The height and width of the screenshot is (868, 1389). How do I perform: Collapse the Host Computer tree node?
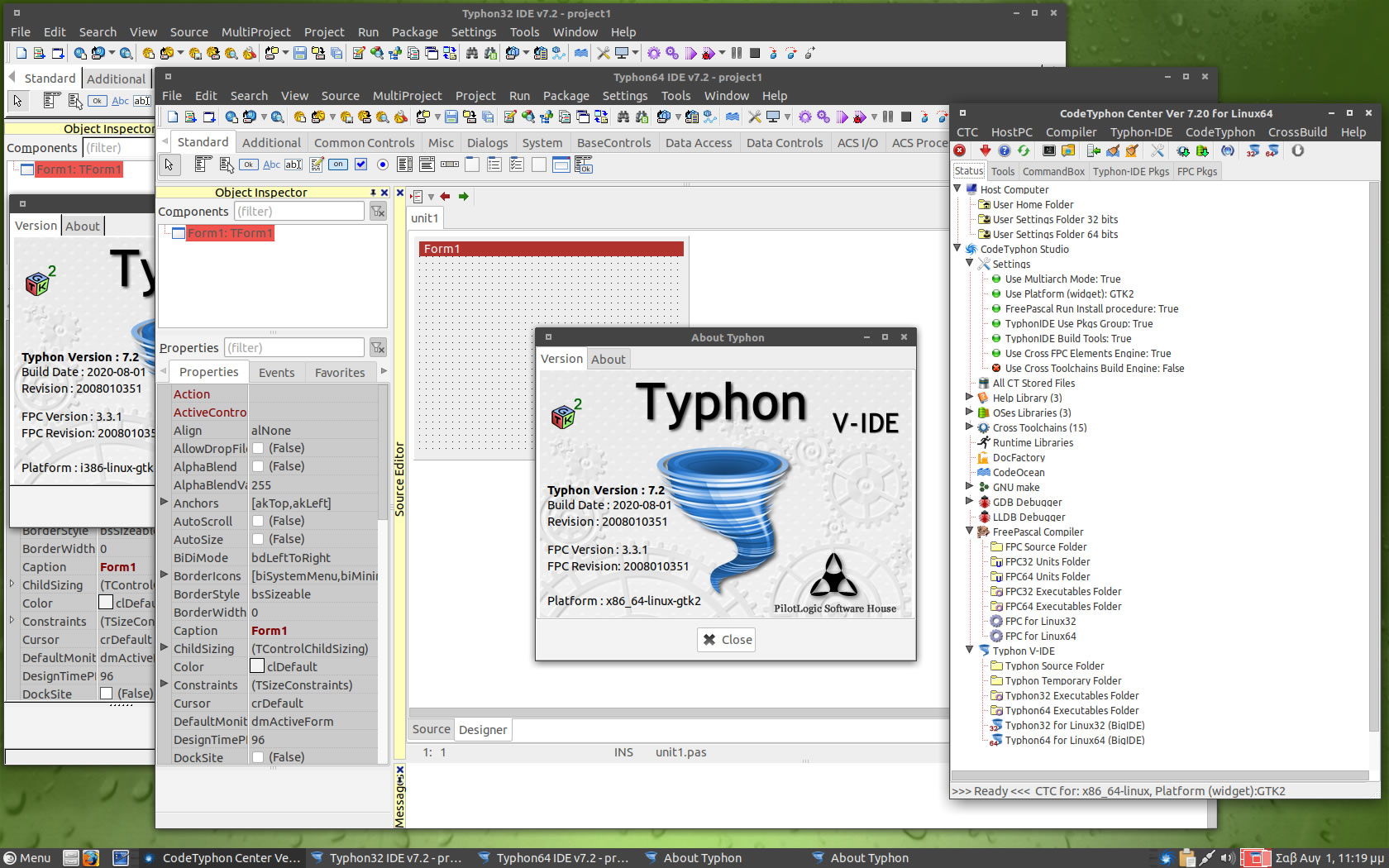(x=957, y=188)
